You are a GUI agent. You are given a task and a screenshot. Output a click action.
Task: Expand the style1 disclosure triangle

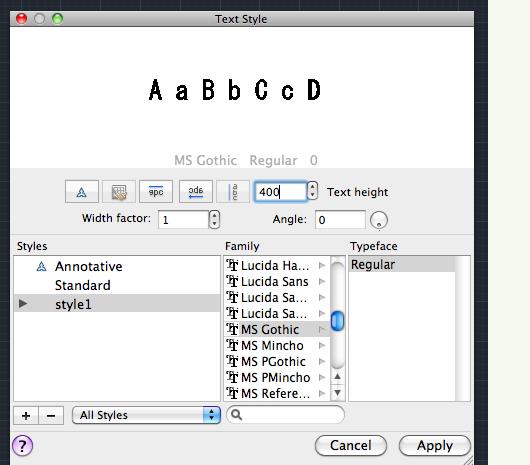[23, 303]
